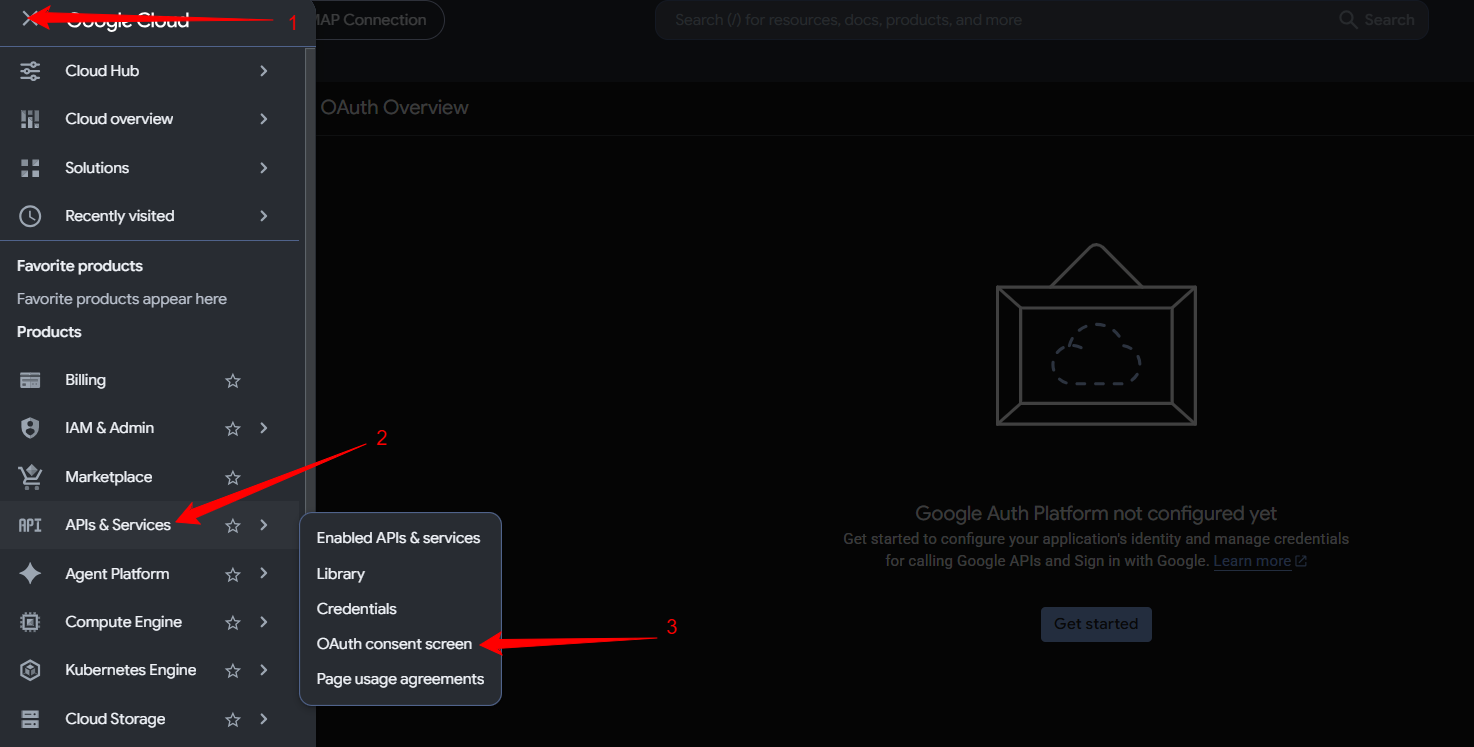Click the Compute Engine chip icon
1474x747 pixels.
point(30,622)
